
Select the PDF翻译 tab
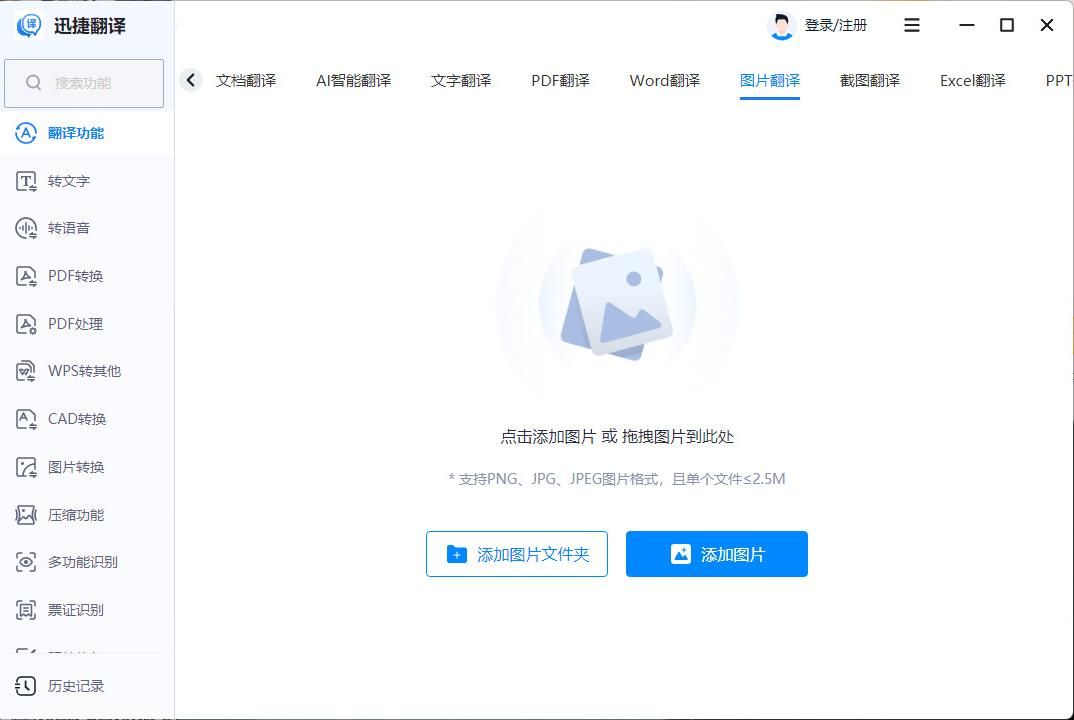560,81
